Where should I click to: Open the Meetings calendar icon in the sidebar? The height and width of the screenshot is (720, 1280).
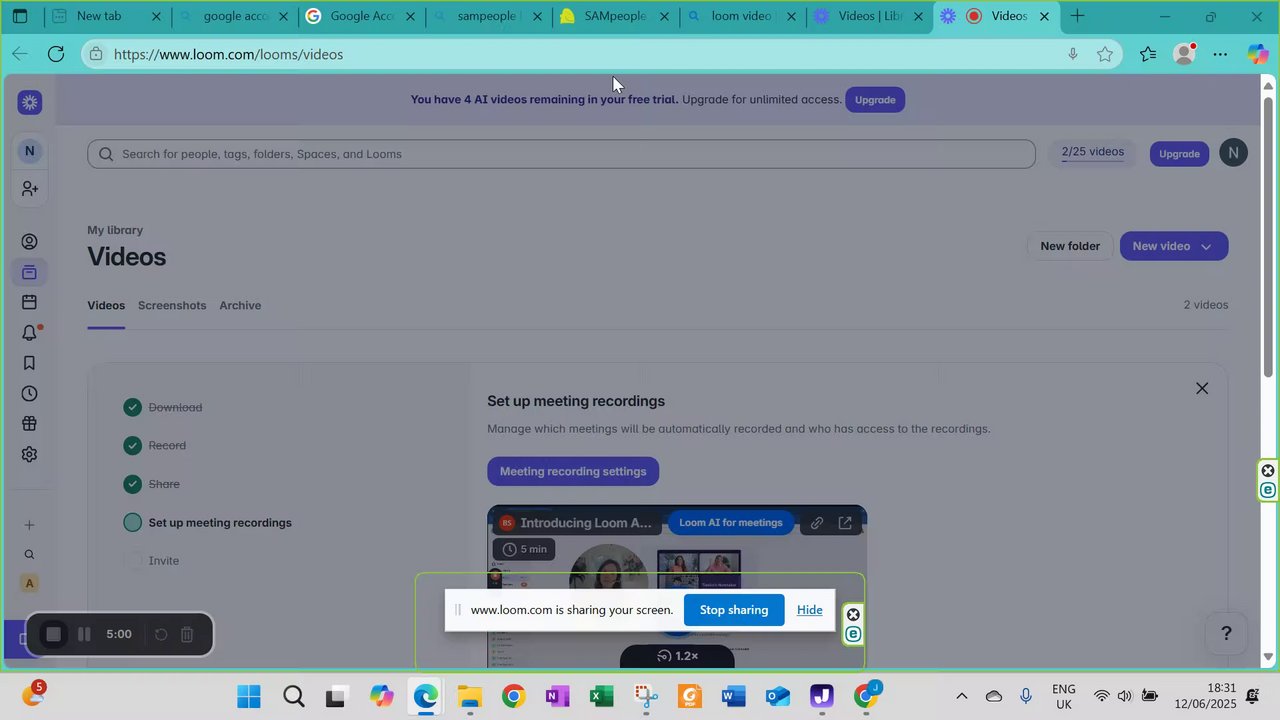tap(30, 302)
